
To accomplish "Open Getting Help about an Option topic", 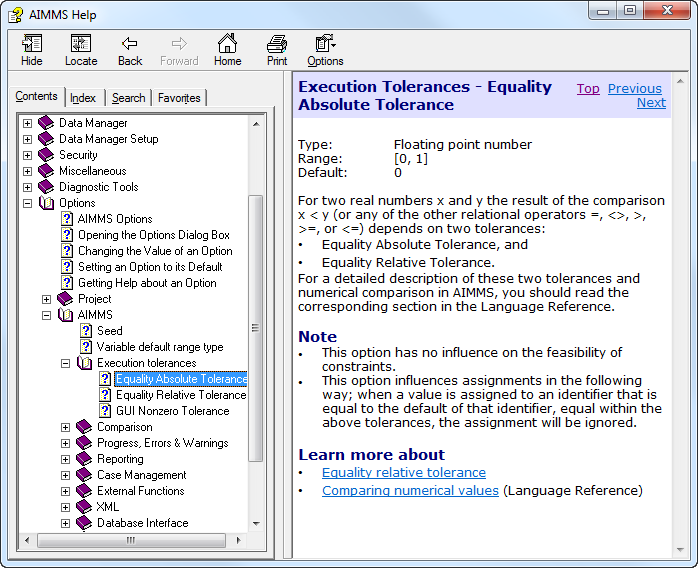I will coord(147,283).
